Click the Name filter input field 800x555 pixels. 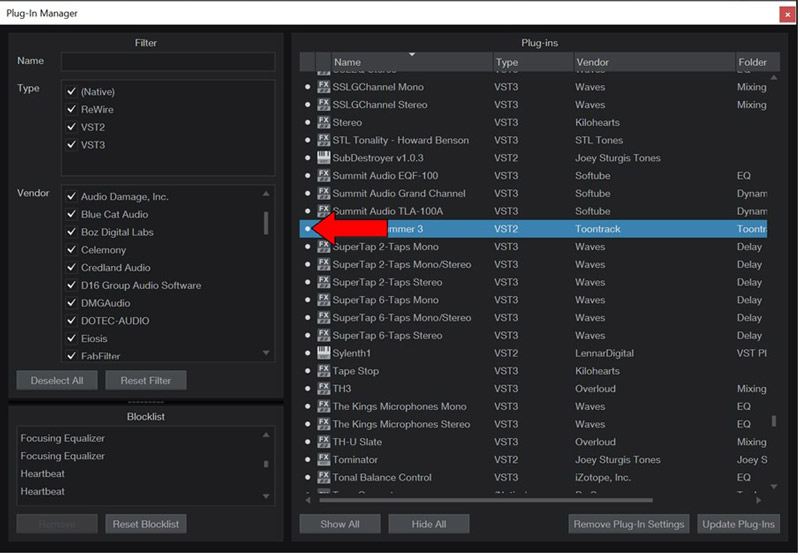[168, 61]
